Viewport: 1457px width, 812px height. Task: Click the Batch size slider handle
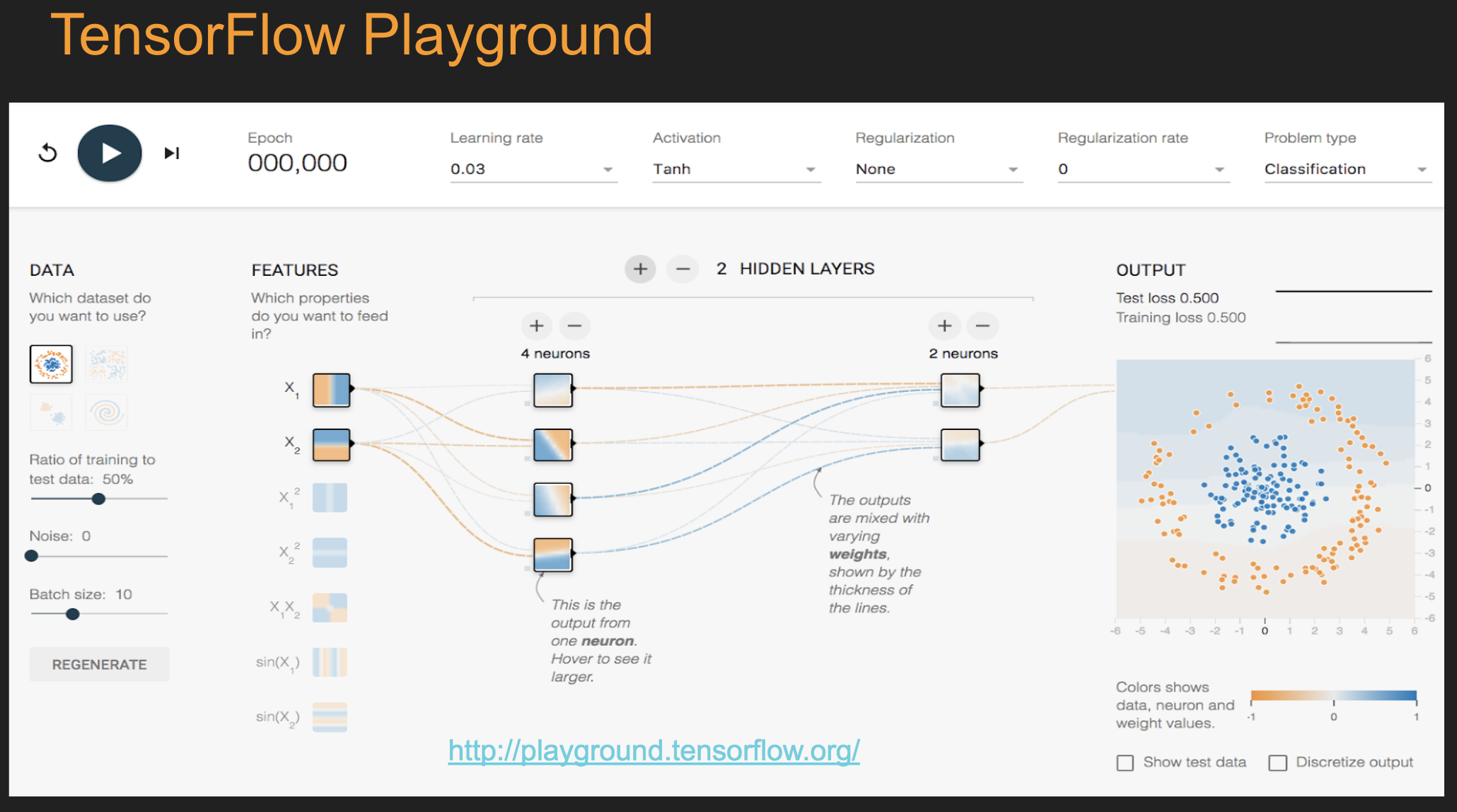pyautogui.click(x=72, y=614)
